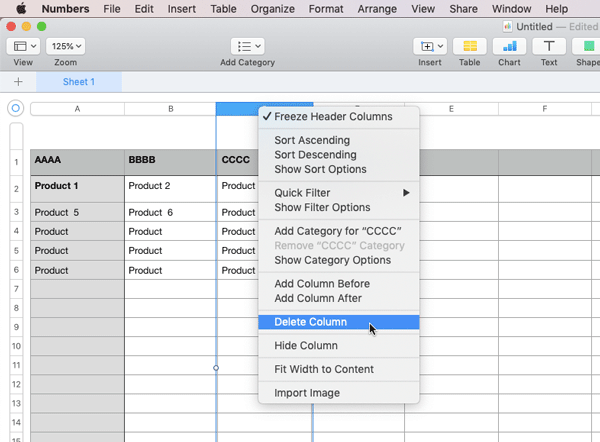Viewport: 600px width, 442px height.
Task: Add a new sheet with plus icon
Action: (18, 82)
